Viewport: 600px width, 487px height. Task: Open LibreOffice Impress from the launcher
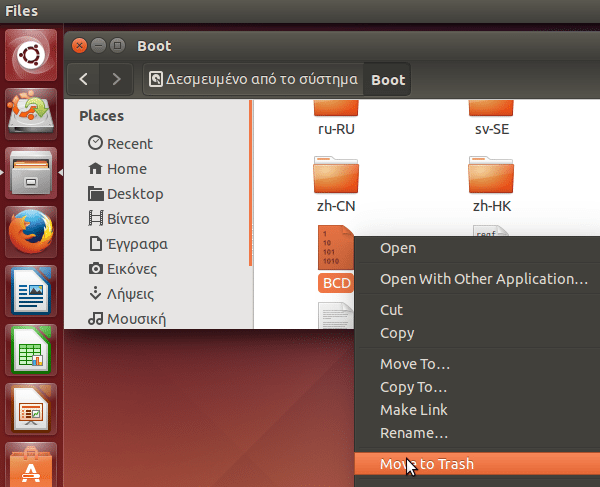coord(33,409)
